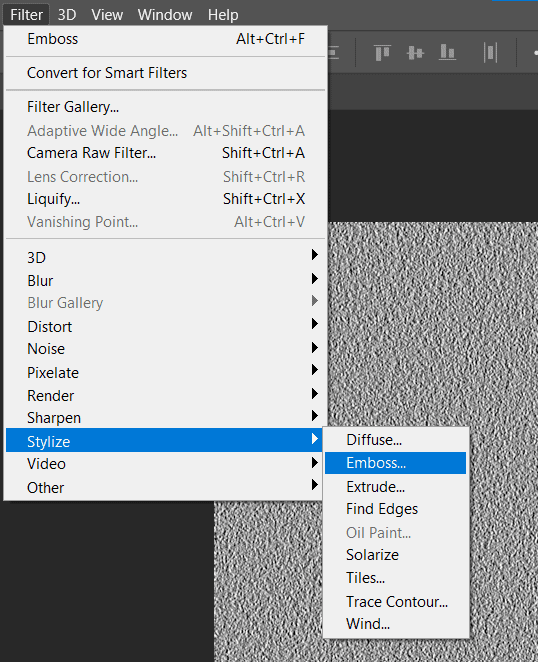Click the align top edges icon
Viewport: 538px width, 662px height.
coord(382,53)
